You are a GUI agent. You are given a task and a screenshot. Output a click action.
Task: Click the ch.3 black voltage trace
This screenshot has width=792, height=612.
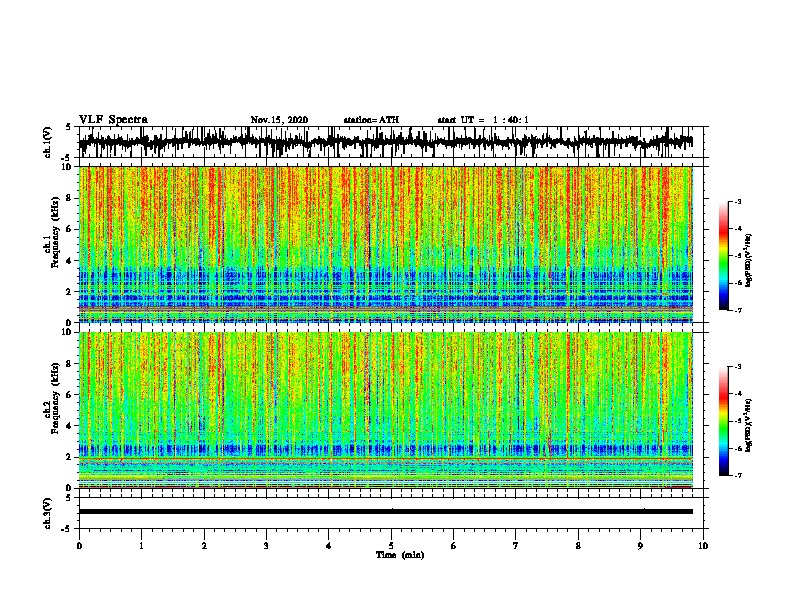386,512
